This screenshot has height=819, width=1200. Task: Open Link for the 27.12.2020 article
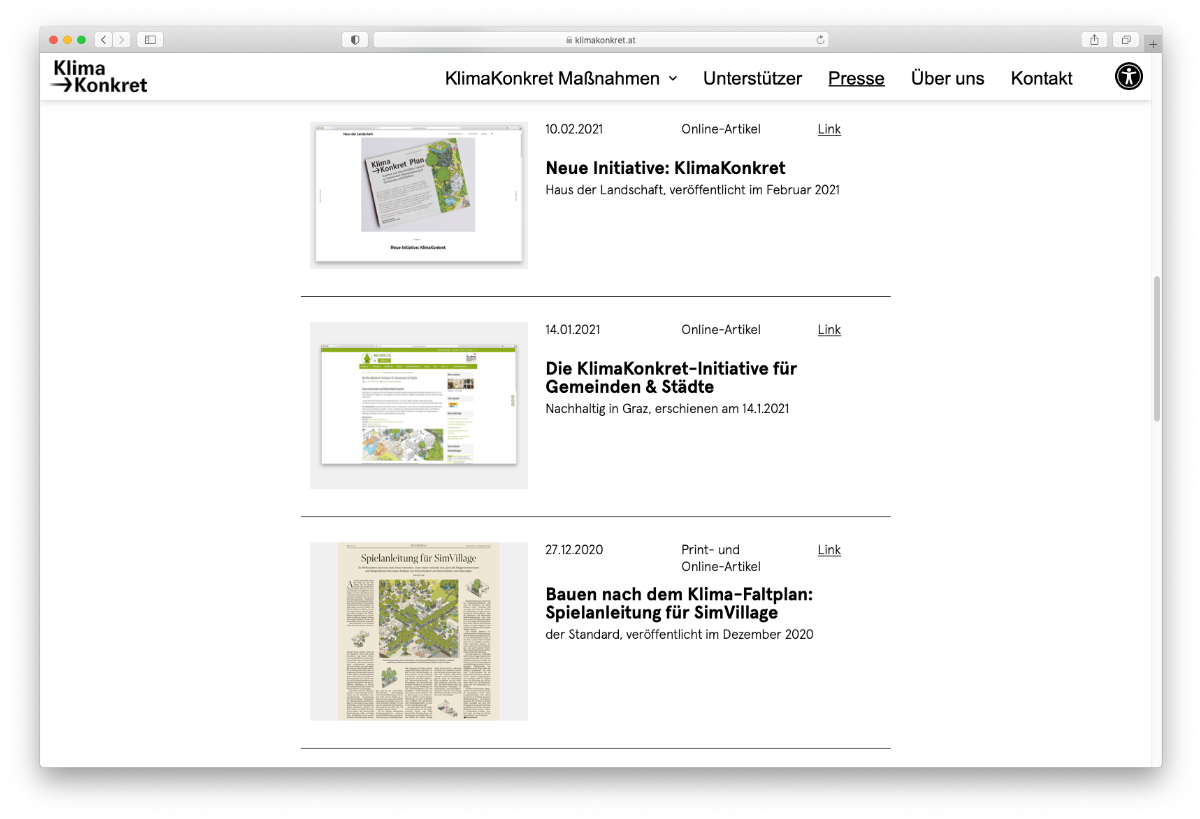coord(829,549)
